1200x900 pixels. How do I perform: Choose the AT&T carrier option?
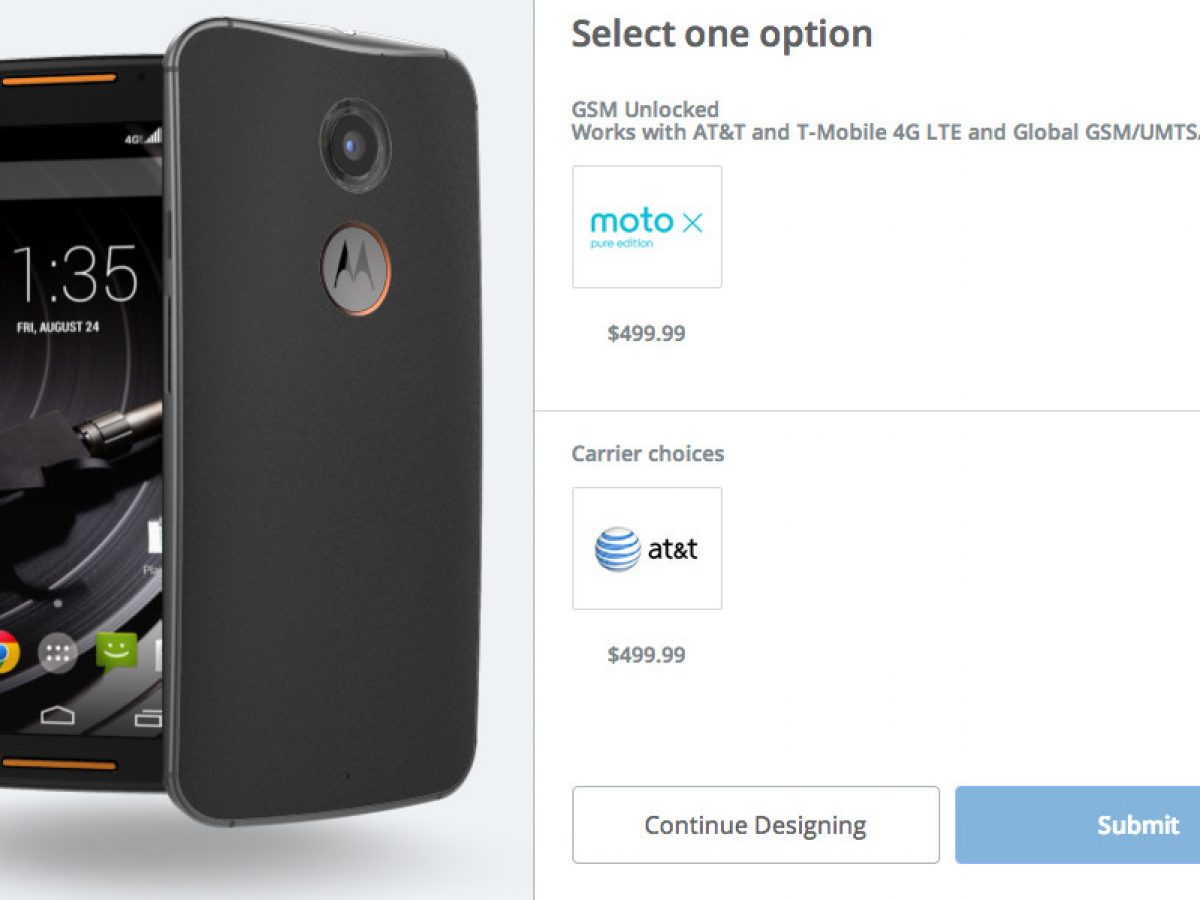647,548
